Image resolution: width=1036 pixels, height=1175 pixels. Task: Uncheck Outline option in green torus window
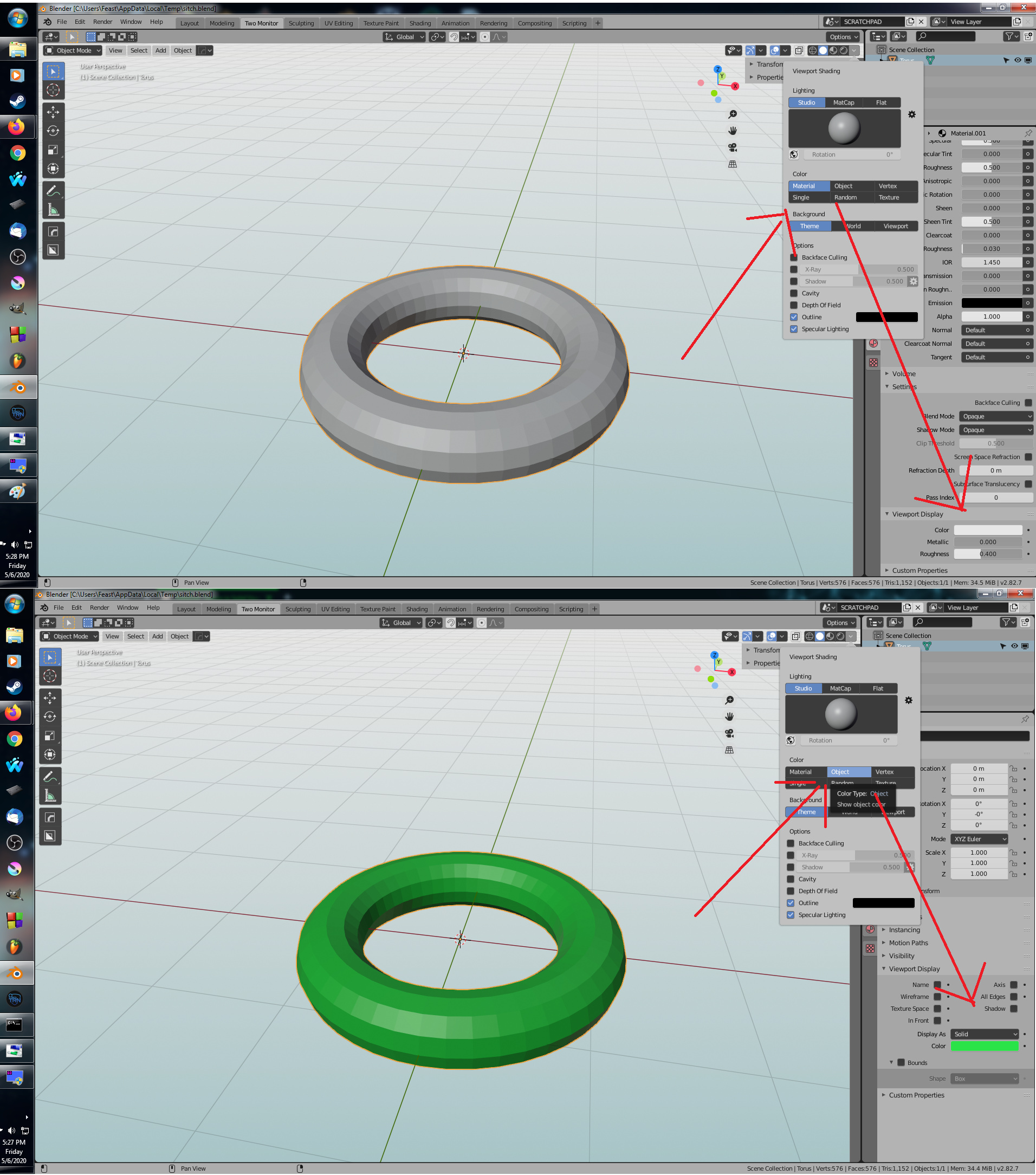click(791, 903)
